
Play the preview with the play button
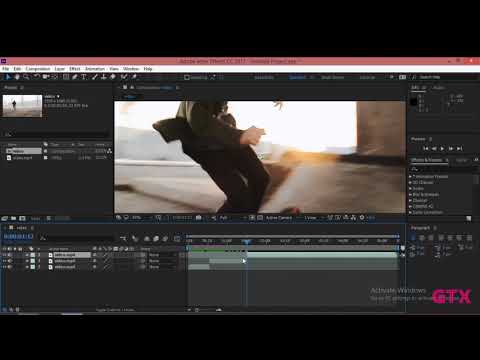tap(442, 148)
